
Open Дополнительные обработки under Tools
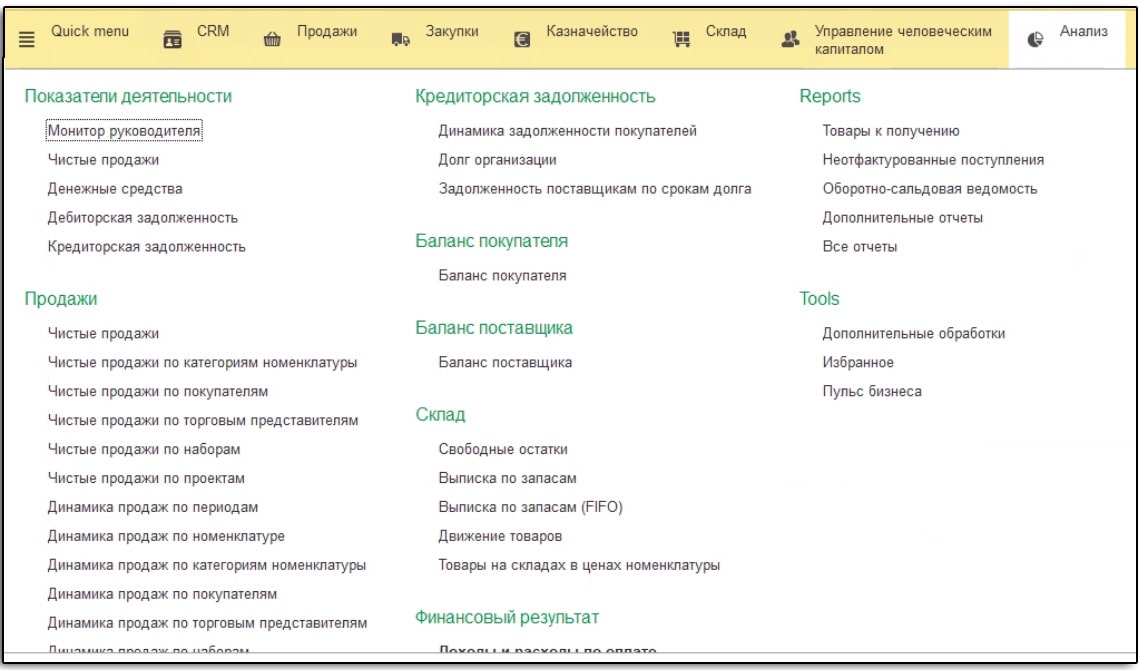coord(913,334)
